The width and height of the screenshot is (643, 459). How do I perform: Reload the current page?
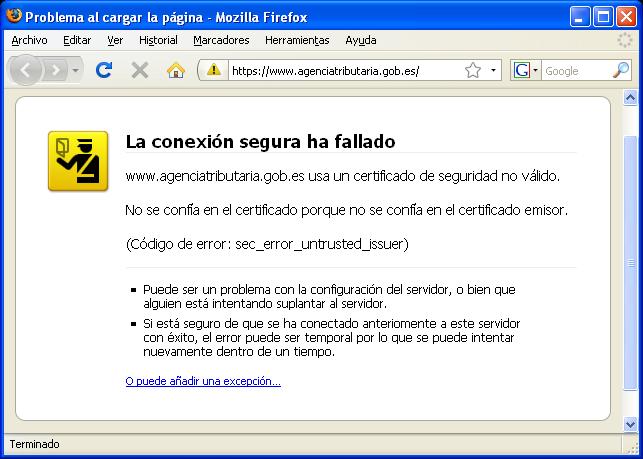click(103, 70)
